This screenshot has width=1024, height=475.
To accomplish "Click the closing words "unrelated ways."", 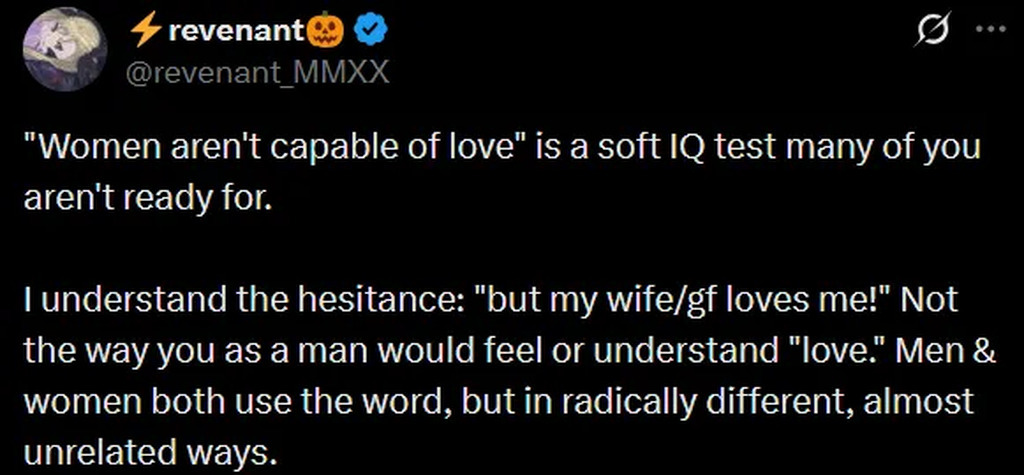I will (x=148, y=451).
